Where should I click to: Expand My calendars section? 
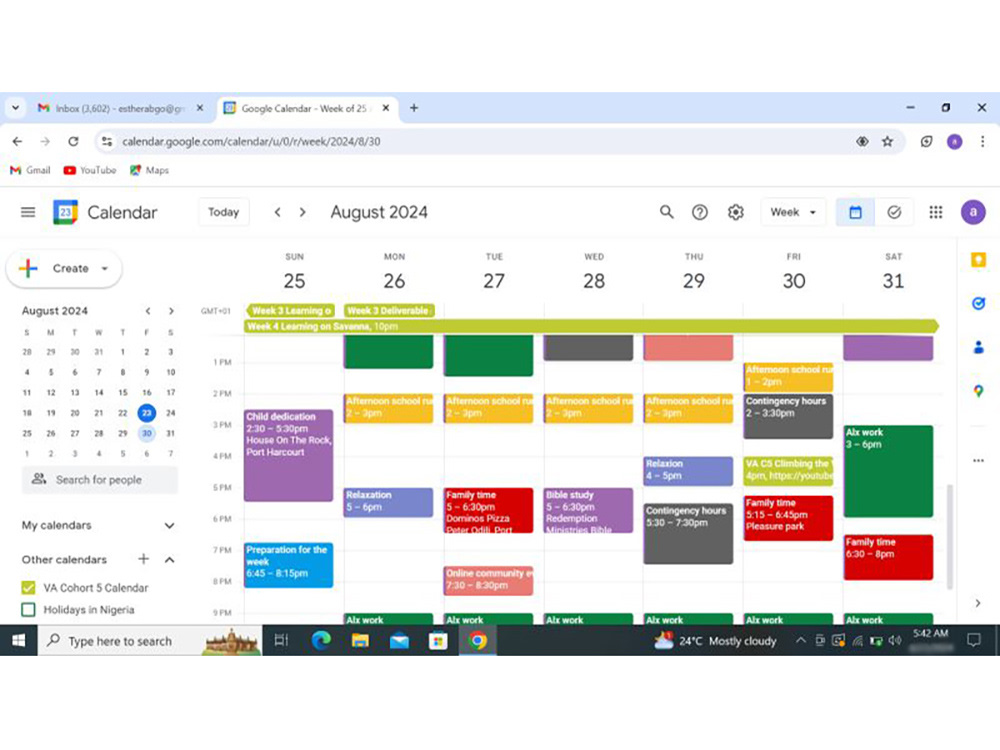click(170, 526)
